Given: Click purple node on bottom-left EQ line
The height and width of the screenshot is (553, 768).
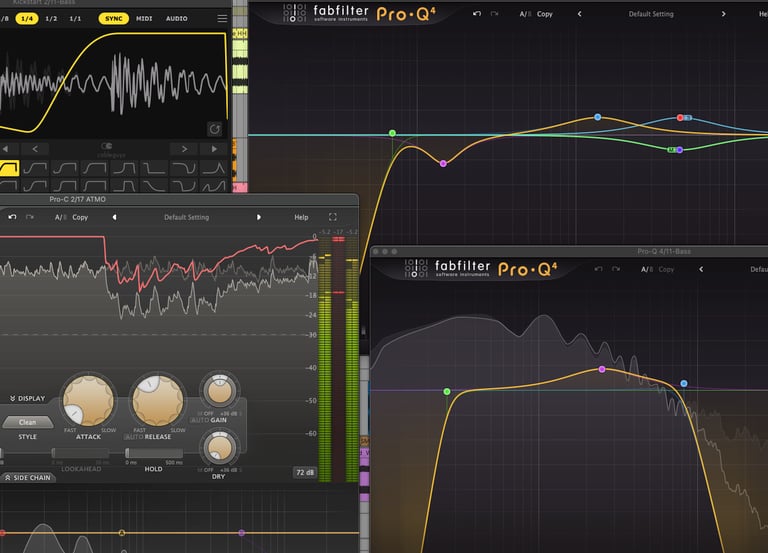Looking at the screenshot, I should coord(241,532).
